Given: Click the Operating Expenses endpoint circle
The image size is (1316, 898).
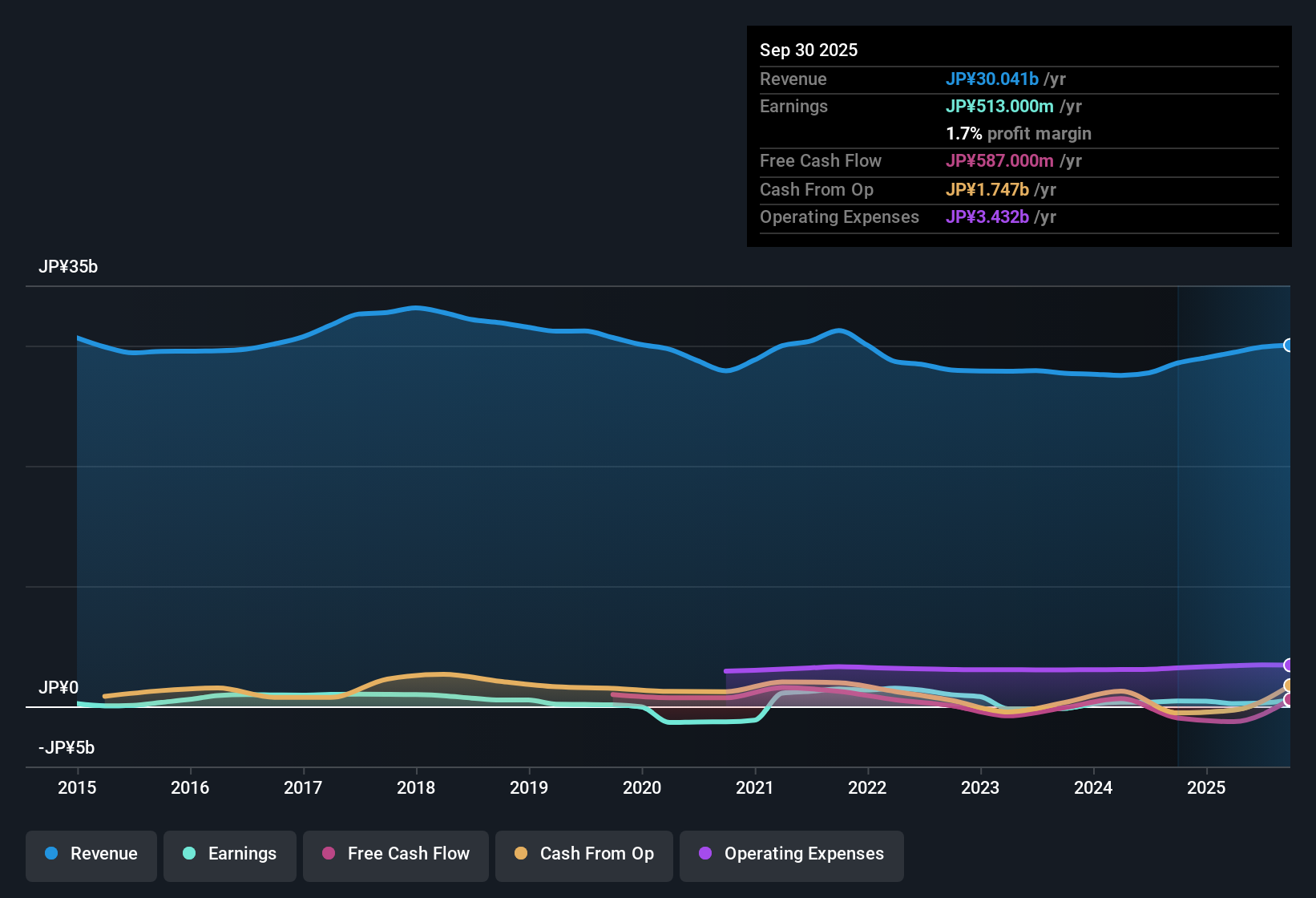Looking at the screenshot, I should (1289, 665).
